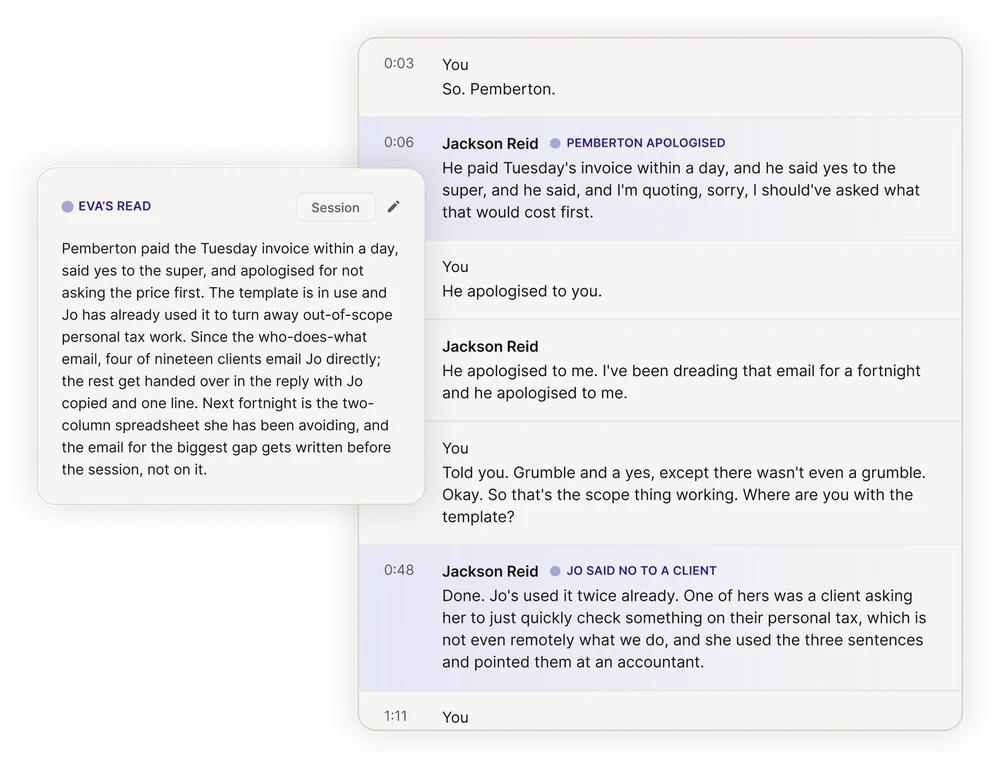
Task: Click the pencil edit icon in Eva's Read card
Action: [x=393, y=207]
